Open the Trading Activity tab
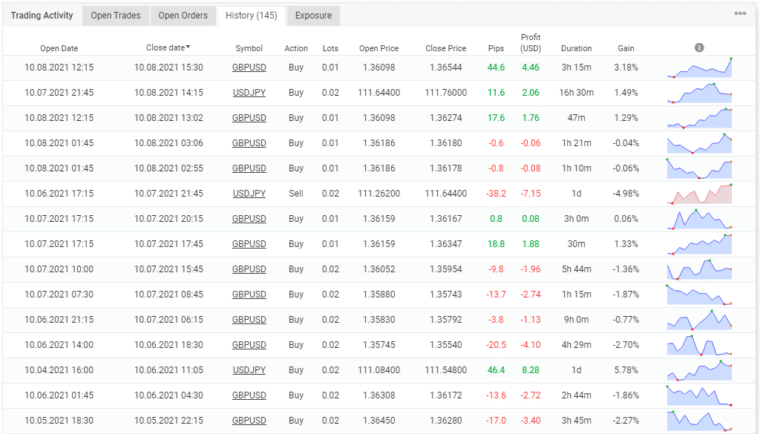The height and width of the screenshot is (434, 760). click(43, 15)
